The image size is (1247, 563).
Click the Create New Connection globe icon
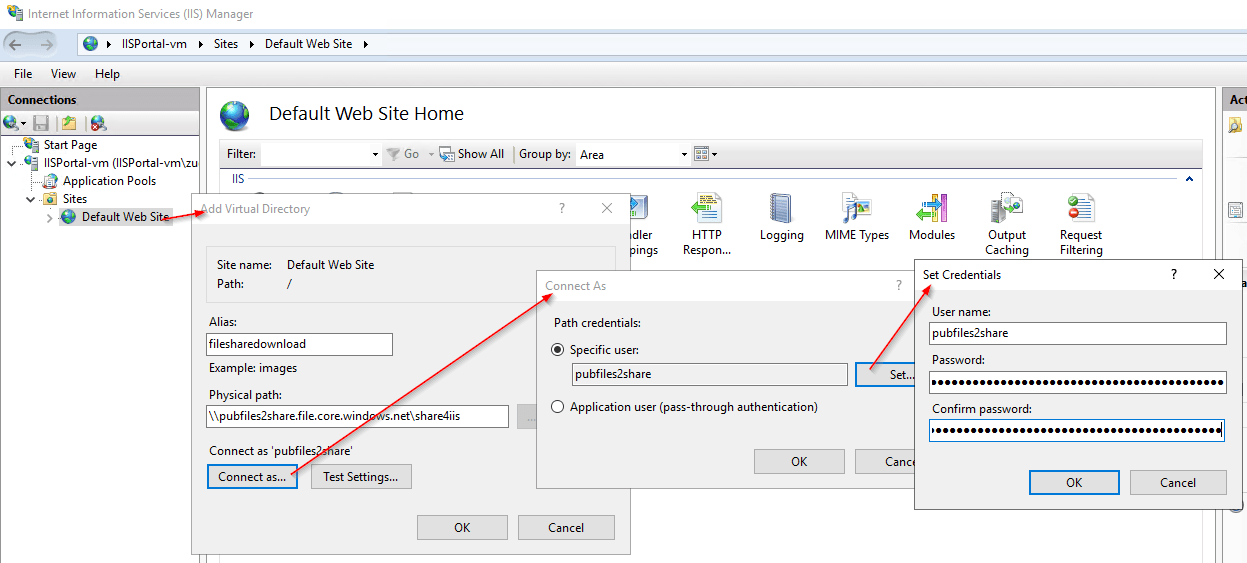tap(11, 123)
